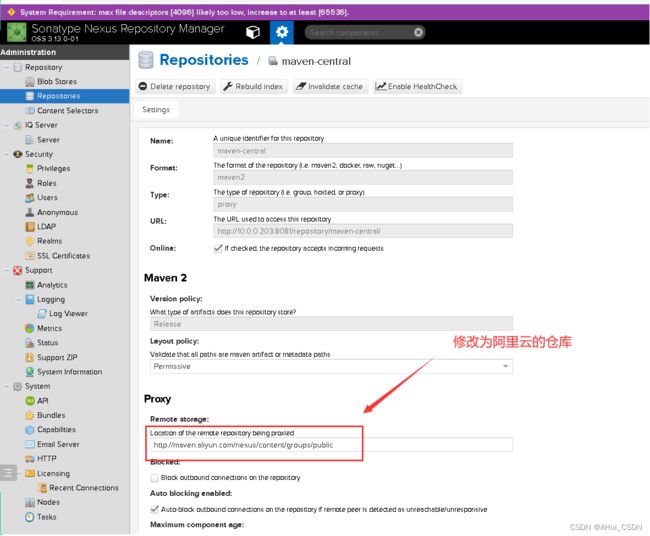
Task: Select the Settings tab
Action: [156, 110]
